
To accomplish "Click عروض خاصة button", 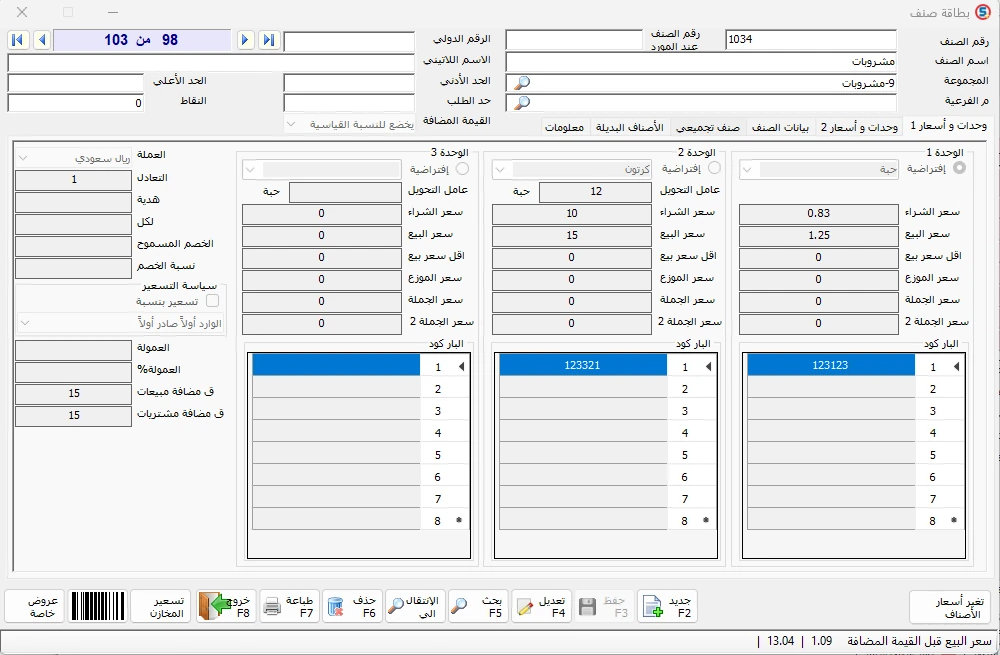I will tap(34, 606).
